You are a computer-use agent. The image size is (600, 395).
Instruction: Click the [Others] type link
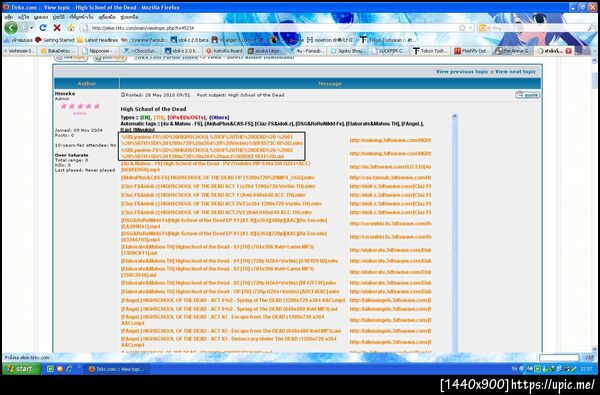click(219, 118)
